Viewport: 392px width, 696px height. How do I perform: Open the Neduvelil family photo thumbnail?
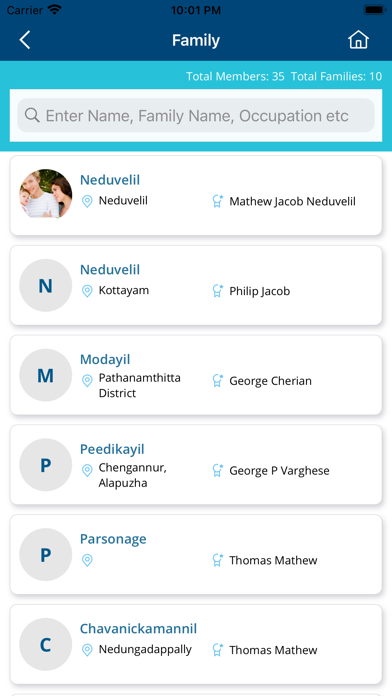45,194
